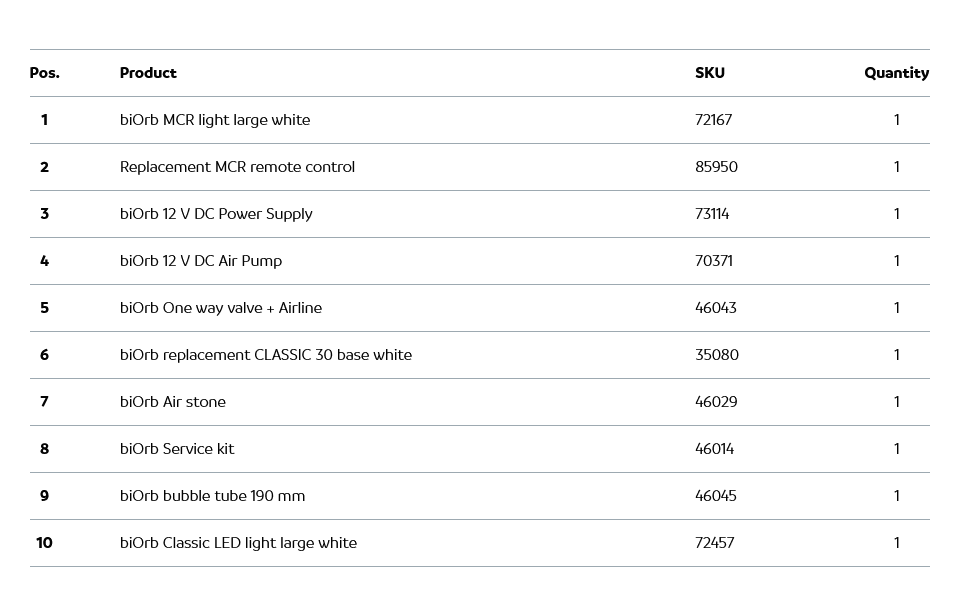
Task: Click biOrb 12 V DC Air Pump
Action: [x=201, y=261]
